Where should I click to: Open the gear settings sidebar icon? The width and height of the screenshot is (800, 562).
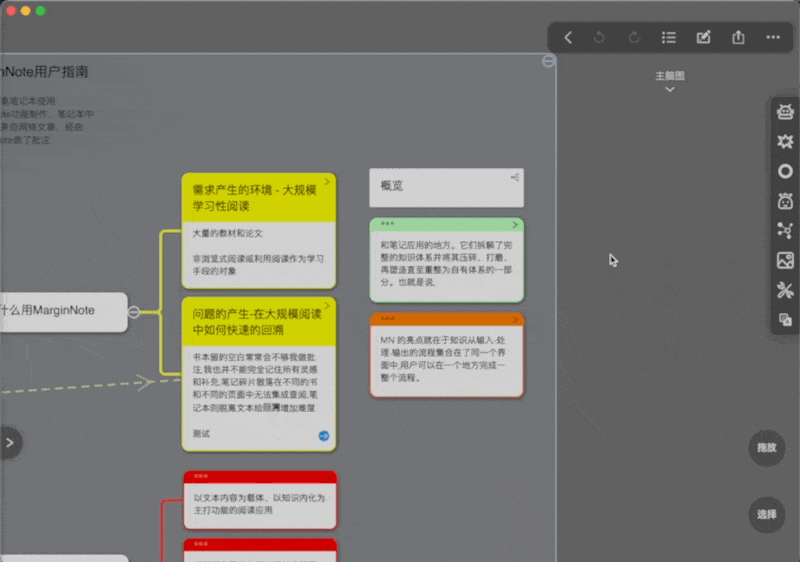point(785,141)
